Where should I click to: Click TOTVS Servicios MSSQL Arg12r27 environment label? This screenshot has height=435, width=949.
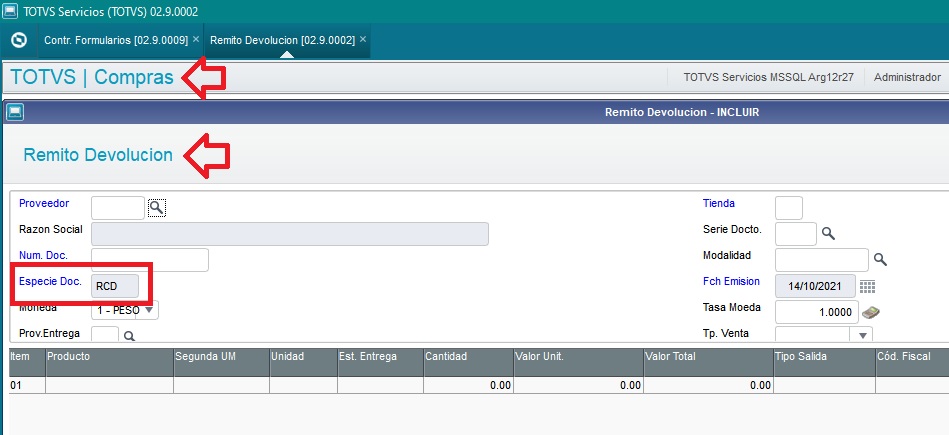(x=769, y=77)
